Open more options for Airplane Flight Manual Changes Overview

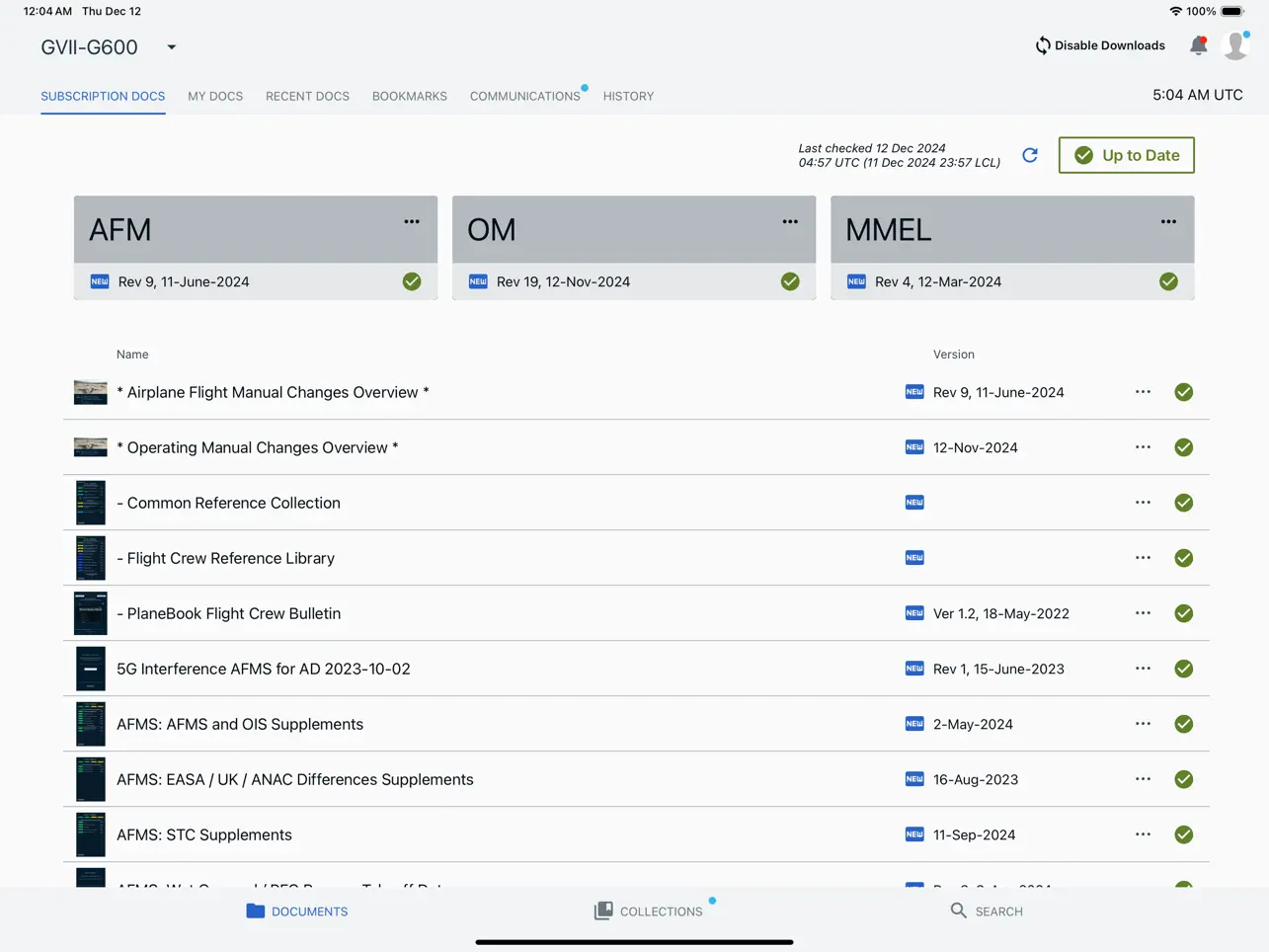[1143, 392]
